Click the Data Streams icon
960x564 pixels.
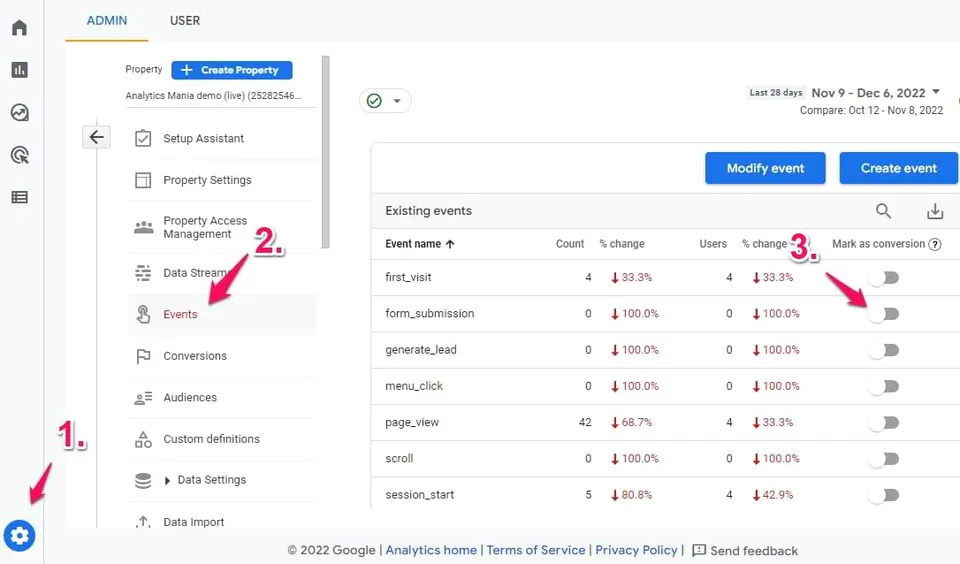click(143, 273)
